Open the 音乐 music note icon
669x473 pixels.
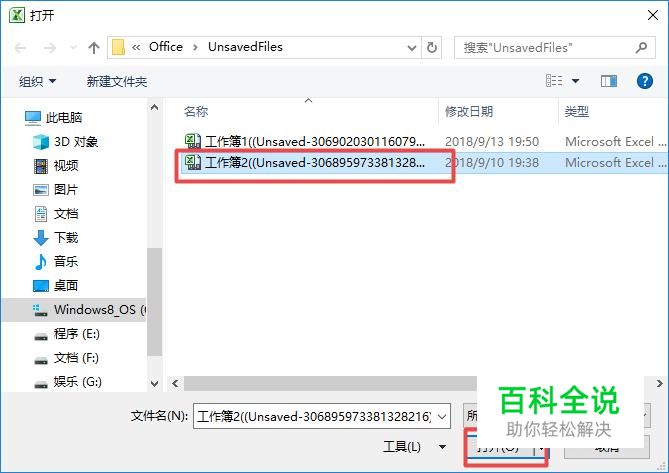click(x=41, y=261)
